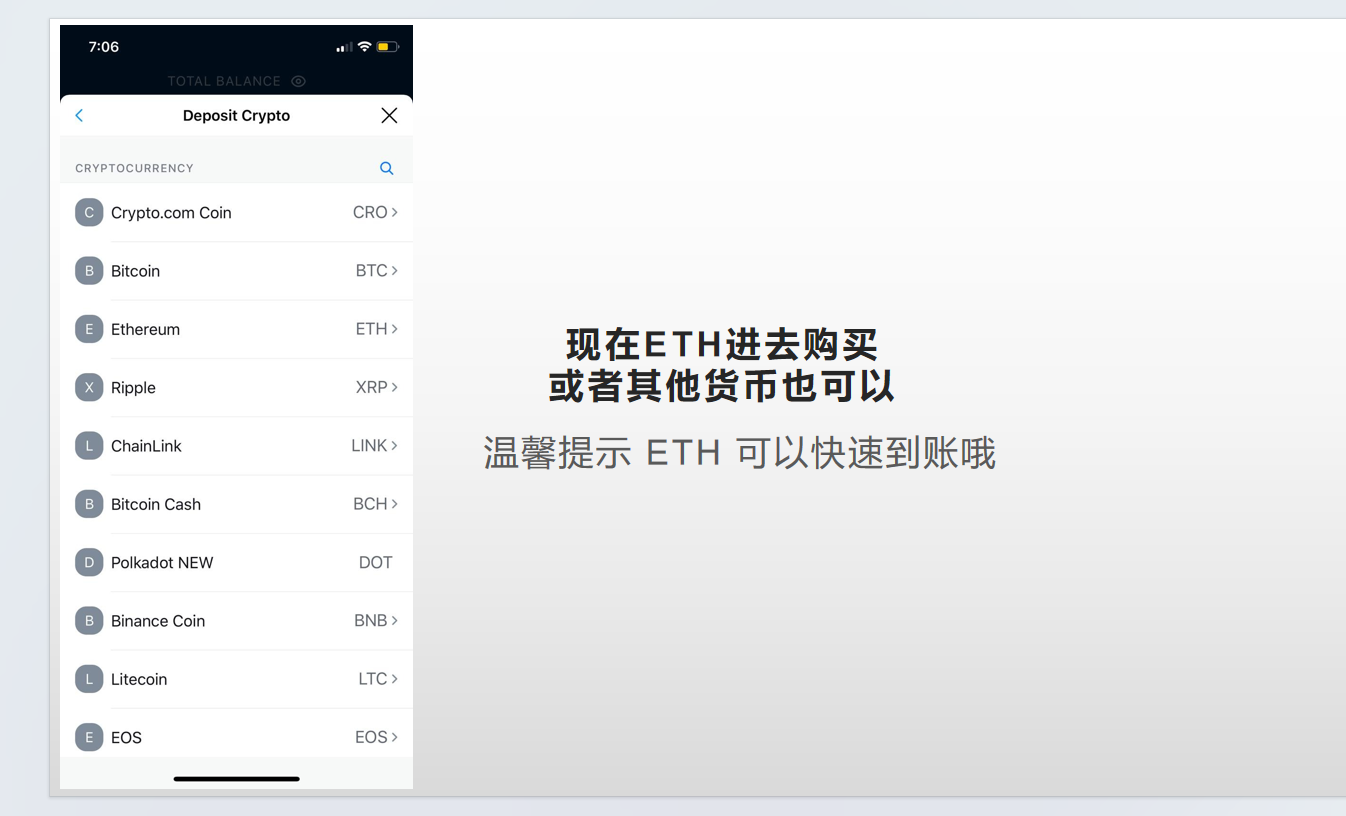The height and width of the screenshot is (816, 1346).
Task: Select Bitcoin Cash from the list
Action: click(156, 504)
